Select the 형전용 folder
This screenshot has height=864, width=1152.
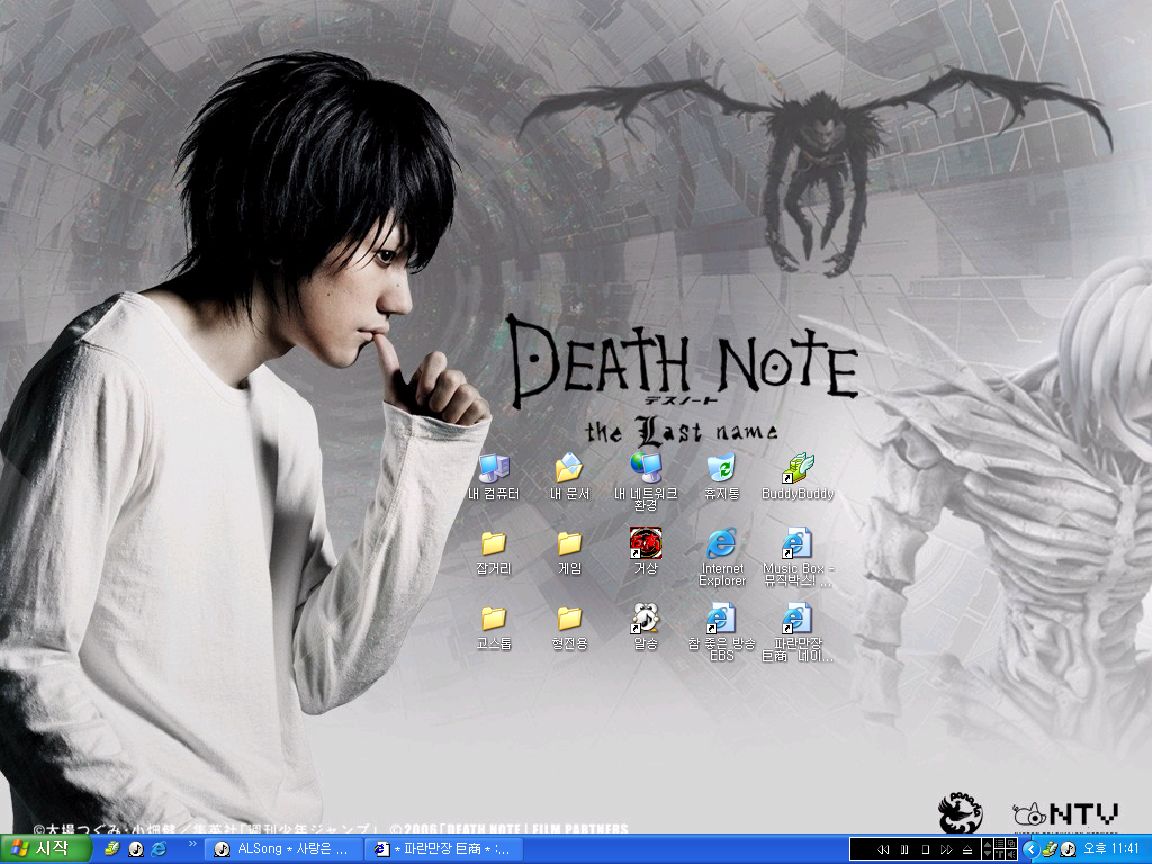point(569,628)
